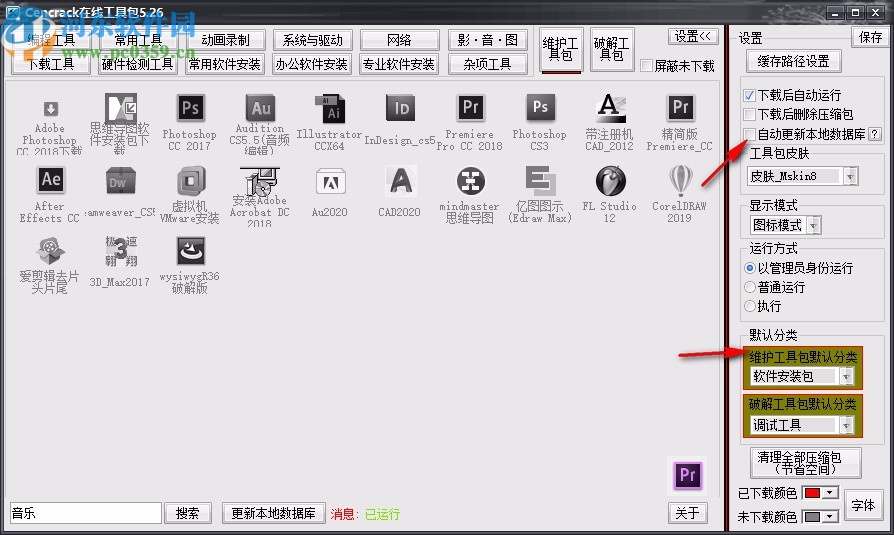The width and height of the screenshot is (894, 535).
Task: Open the 调试工具 default category dropdown
Action: (847, 425)
